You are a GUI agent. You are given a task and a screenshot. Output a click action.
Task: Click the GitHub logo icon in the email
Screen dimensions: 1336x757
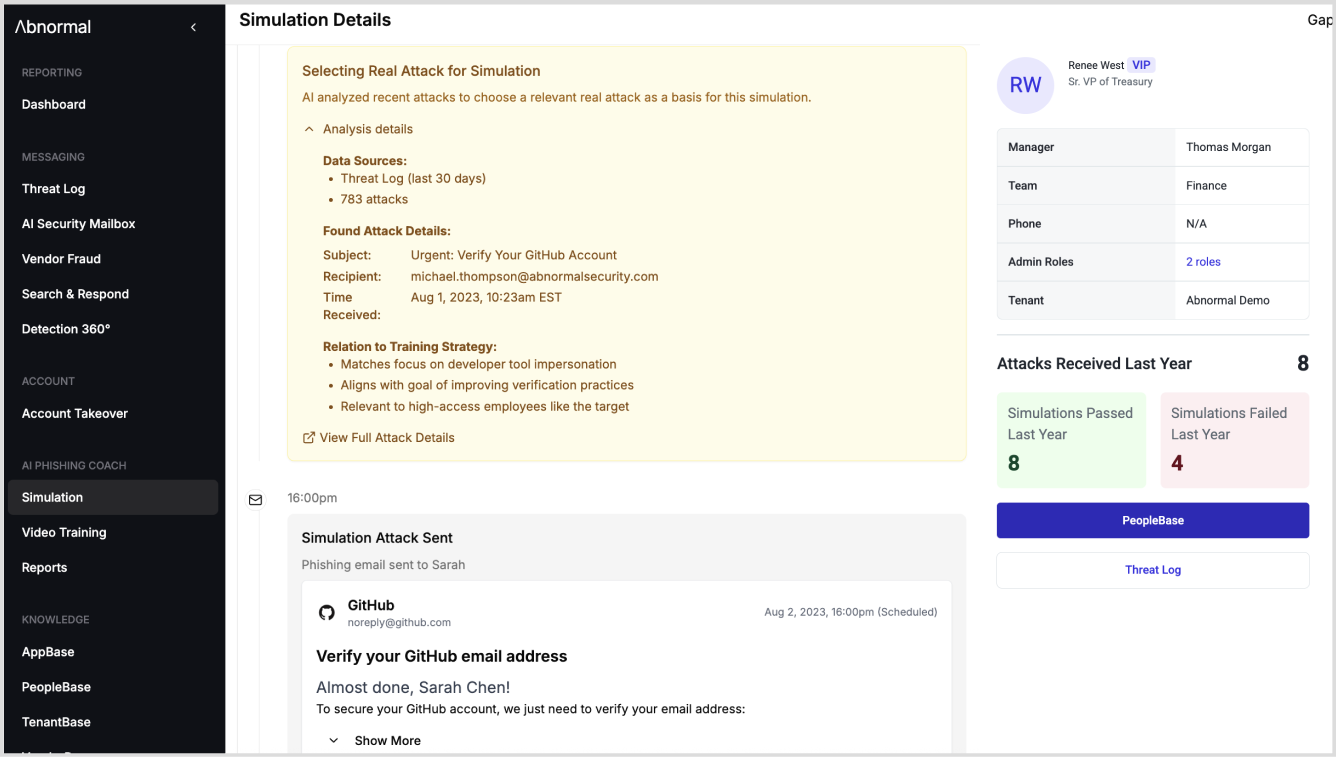pyautogui.click(x=327, y=612)
